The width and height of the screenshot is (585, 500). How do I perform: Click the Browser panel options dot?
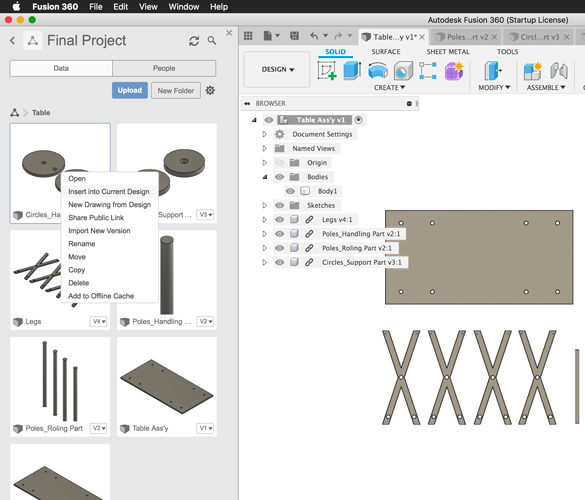pyautogui.click(x=409, y=103)
